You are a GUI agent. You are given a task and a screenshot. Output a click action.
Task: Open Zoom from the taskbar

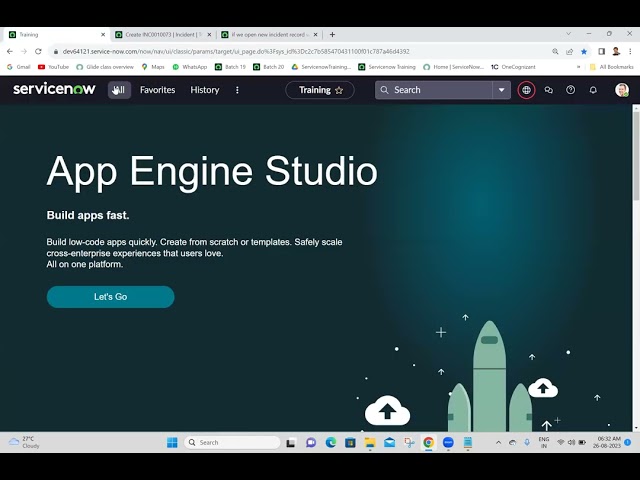click(448, 442)
